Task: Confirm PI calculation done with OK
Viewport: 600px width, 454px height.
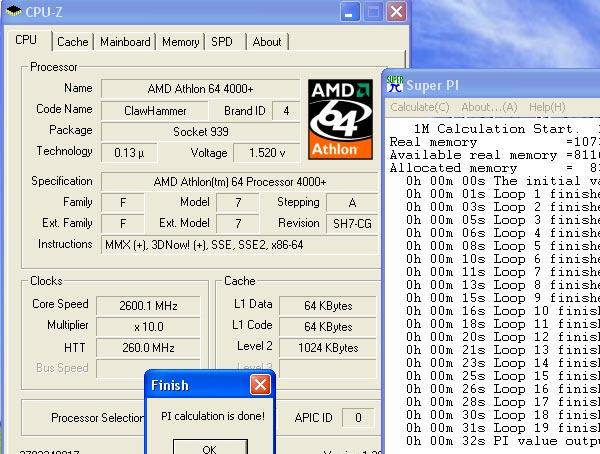Action: click(x=210, y=447)
